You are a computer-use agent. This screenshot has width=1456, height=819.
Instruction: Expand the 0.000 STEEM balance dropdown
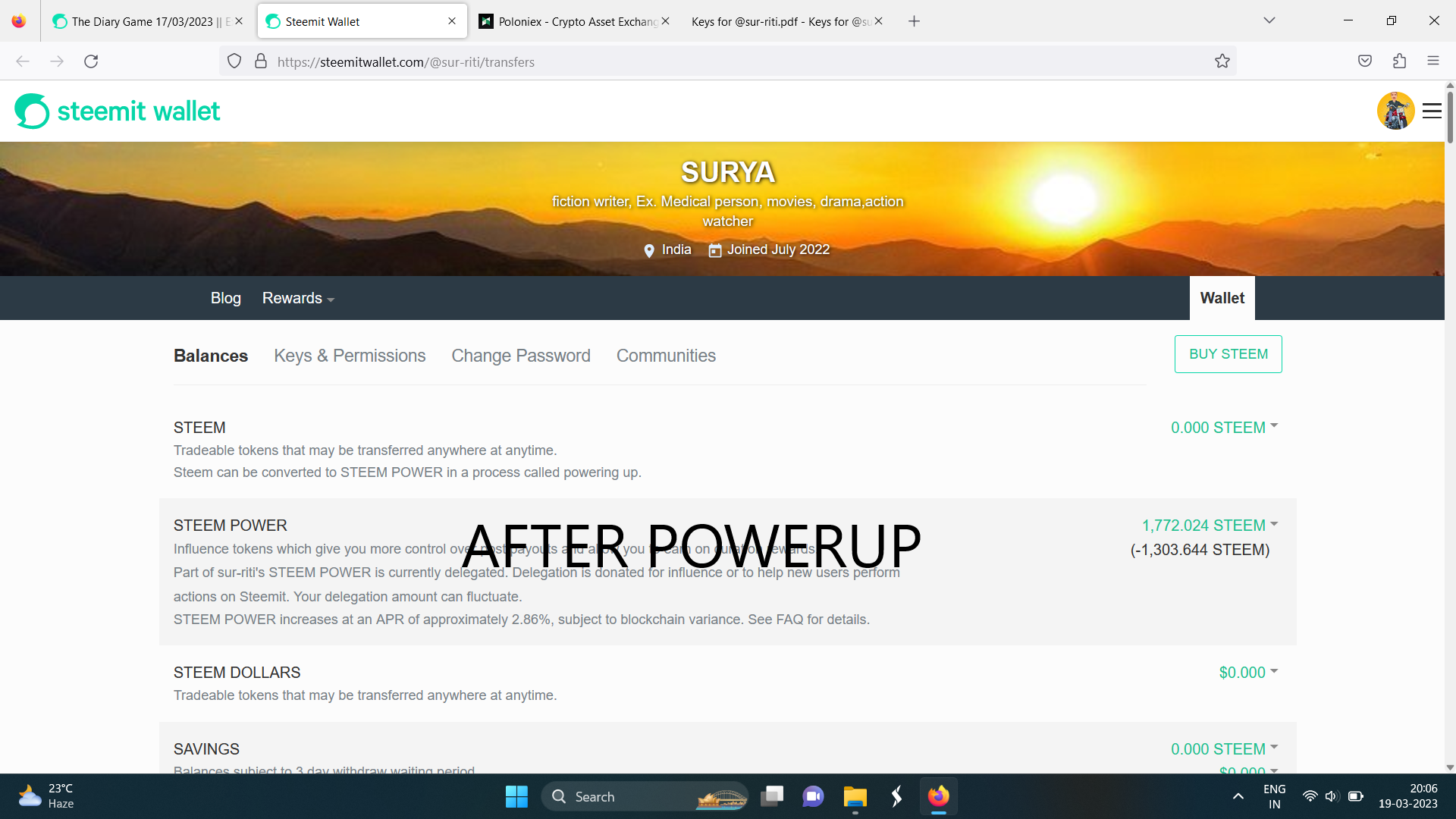1224,428
